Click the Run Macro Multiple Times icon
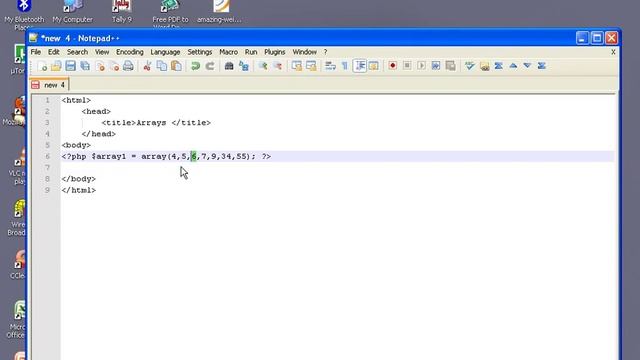Viewport: 640px width, 360px height. tap(436, 66)
